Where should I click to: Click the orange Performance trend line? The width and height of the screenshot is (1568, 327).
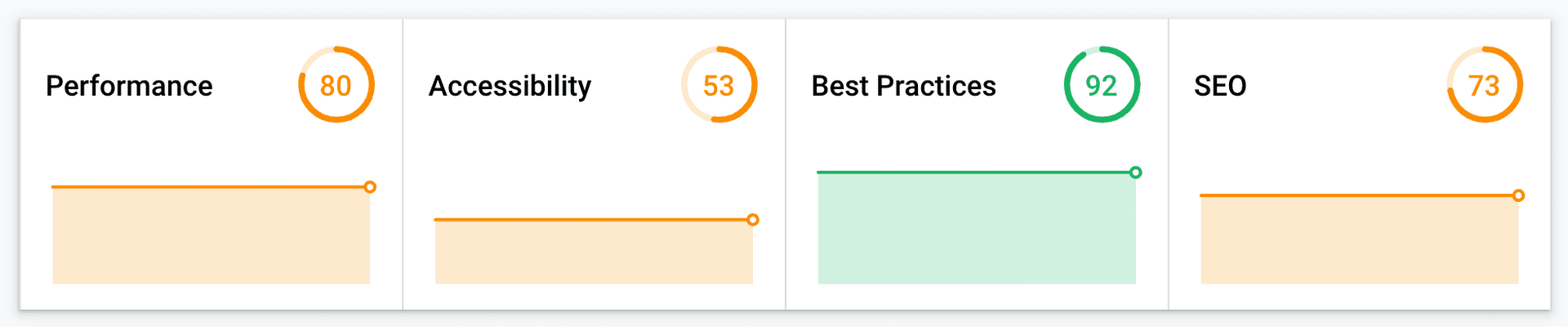click(x=208, y=187)
